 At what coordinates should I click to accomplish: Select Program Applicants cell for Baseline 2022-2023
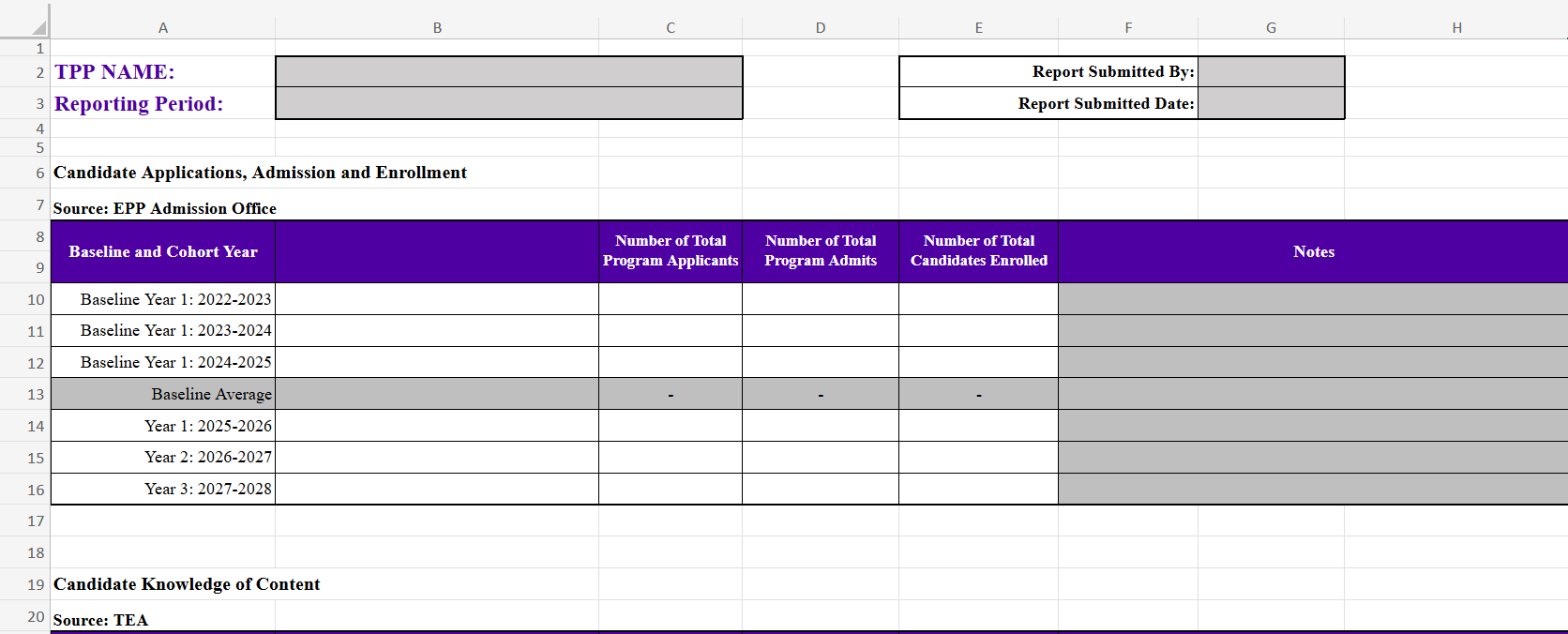coord(670,299)
